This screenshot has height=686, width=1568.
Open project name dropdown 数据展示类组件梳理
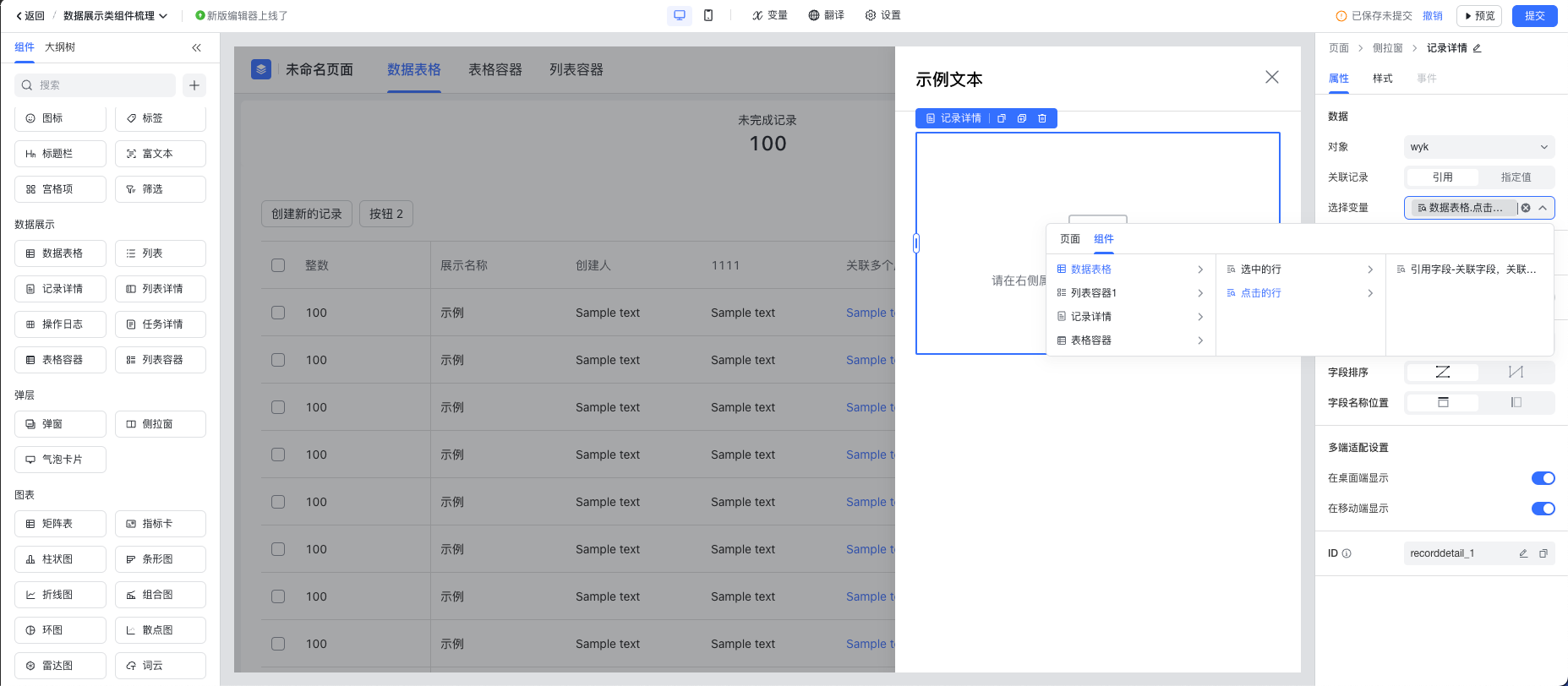click(x=115, y=16)
